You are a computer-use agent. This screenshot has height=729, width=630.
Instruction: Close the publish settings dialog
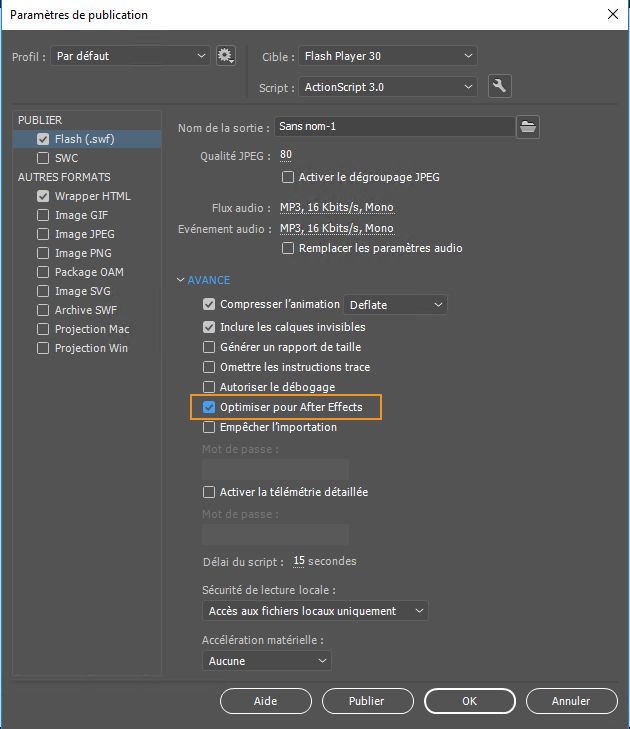[612, 14]
